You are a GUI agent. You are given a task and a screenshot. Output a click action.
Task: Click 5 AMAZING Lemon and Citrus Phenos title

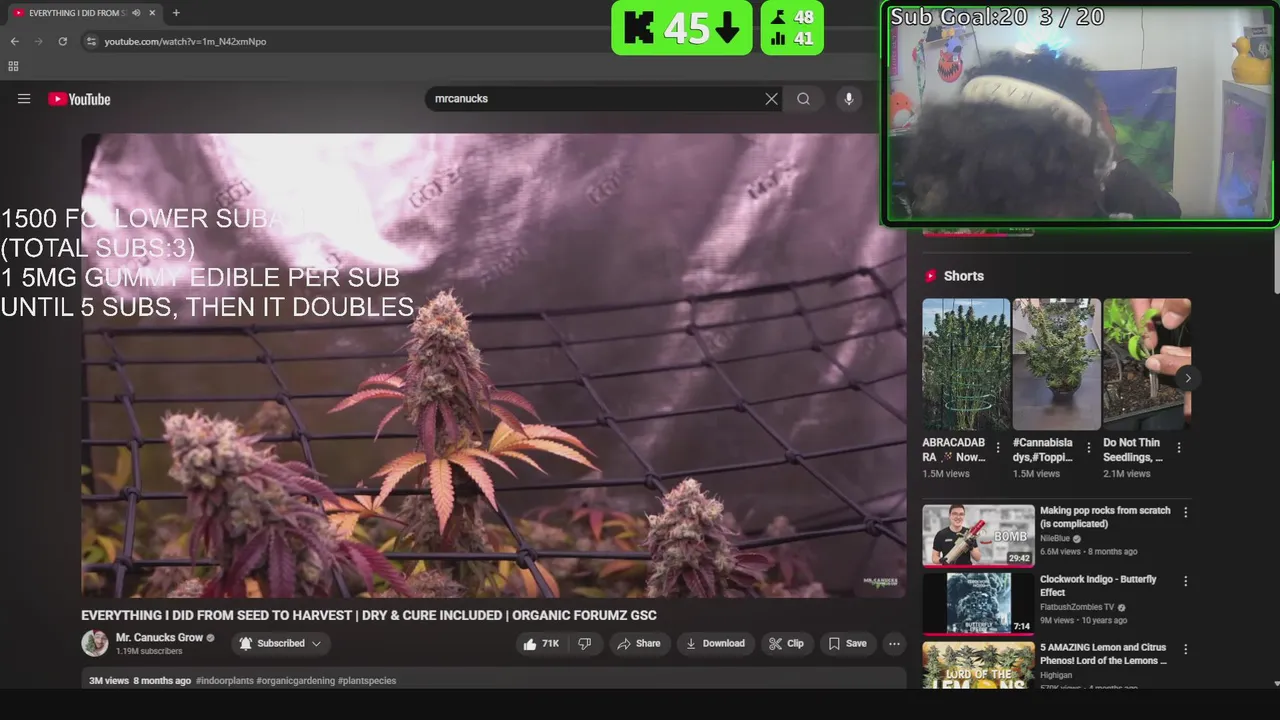[x=1104, y=654]
